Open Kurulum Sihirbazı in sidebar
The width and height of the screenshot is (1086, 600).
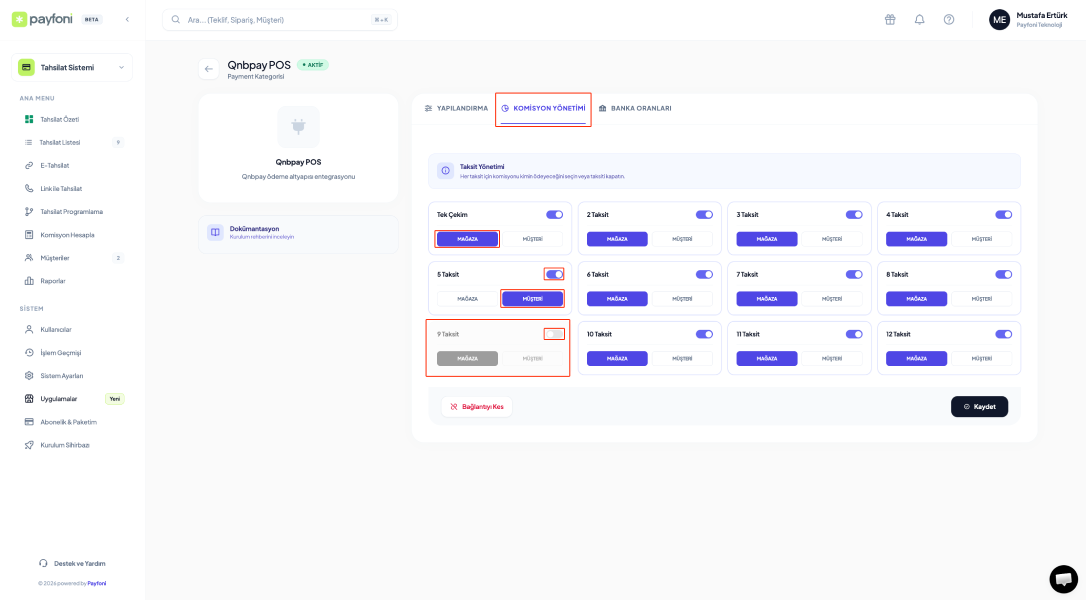(x=64, y=445)
